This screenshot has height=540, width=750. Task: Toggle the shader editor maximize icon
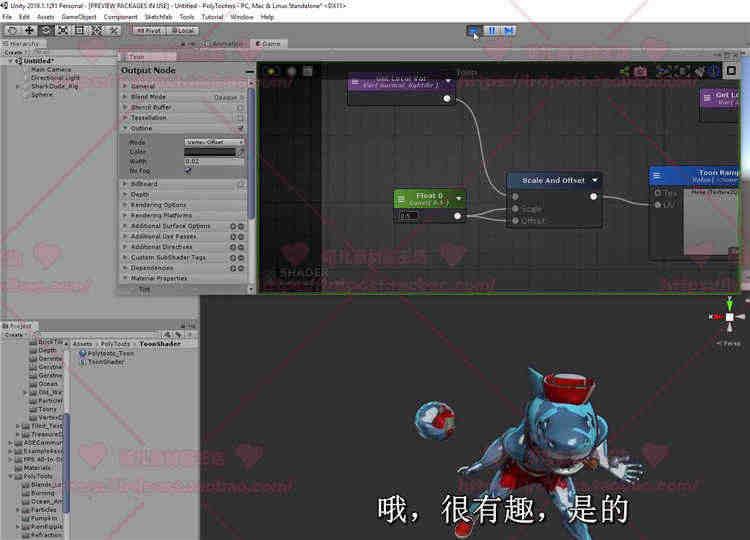(731, 71)
